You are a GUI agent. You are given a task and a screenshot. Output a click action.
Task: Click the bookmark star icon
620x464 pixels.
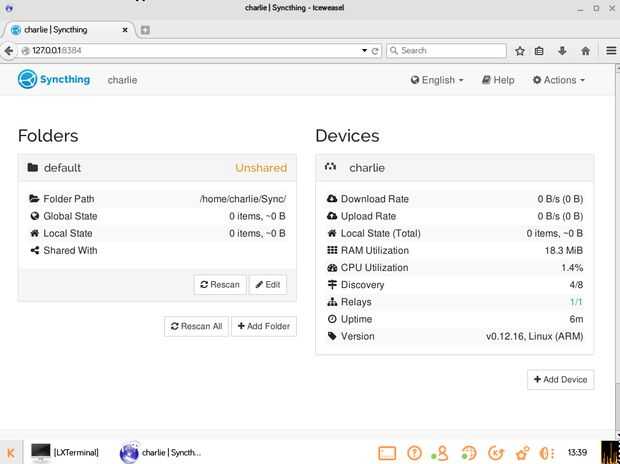[x=520, y=51]
